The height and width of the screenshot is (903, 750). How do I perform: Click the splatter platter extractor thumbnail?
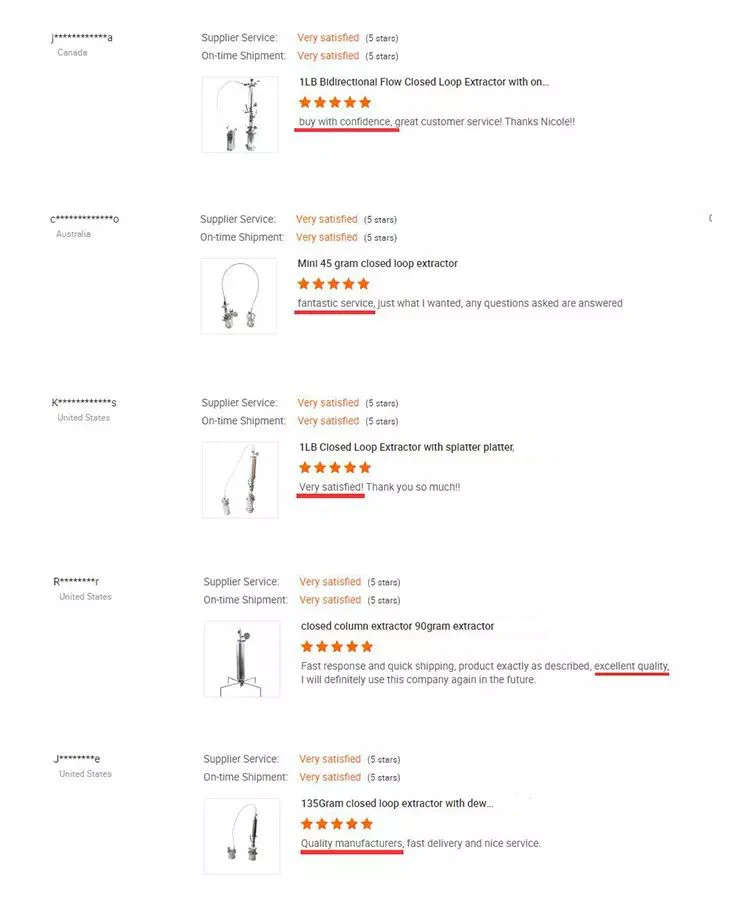[240, 480]
